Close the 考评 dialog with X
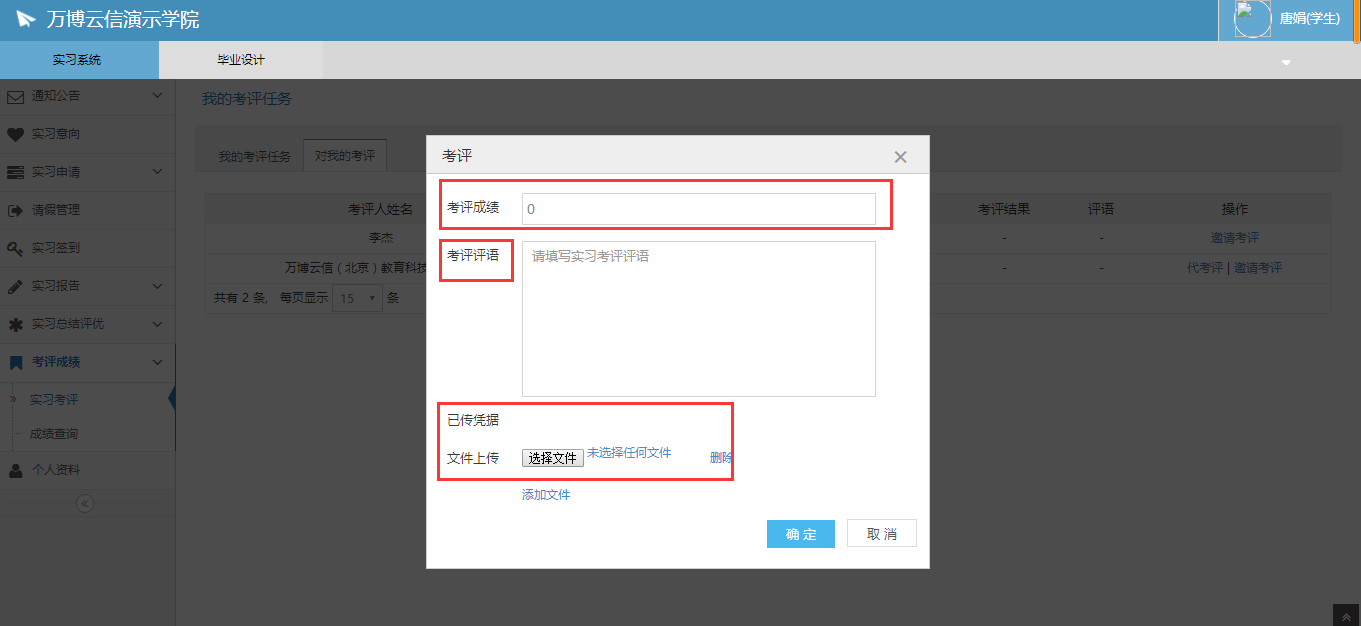The height and width of the screenshot is (626, 1361). tap(900, 157)
